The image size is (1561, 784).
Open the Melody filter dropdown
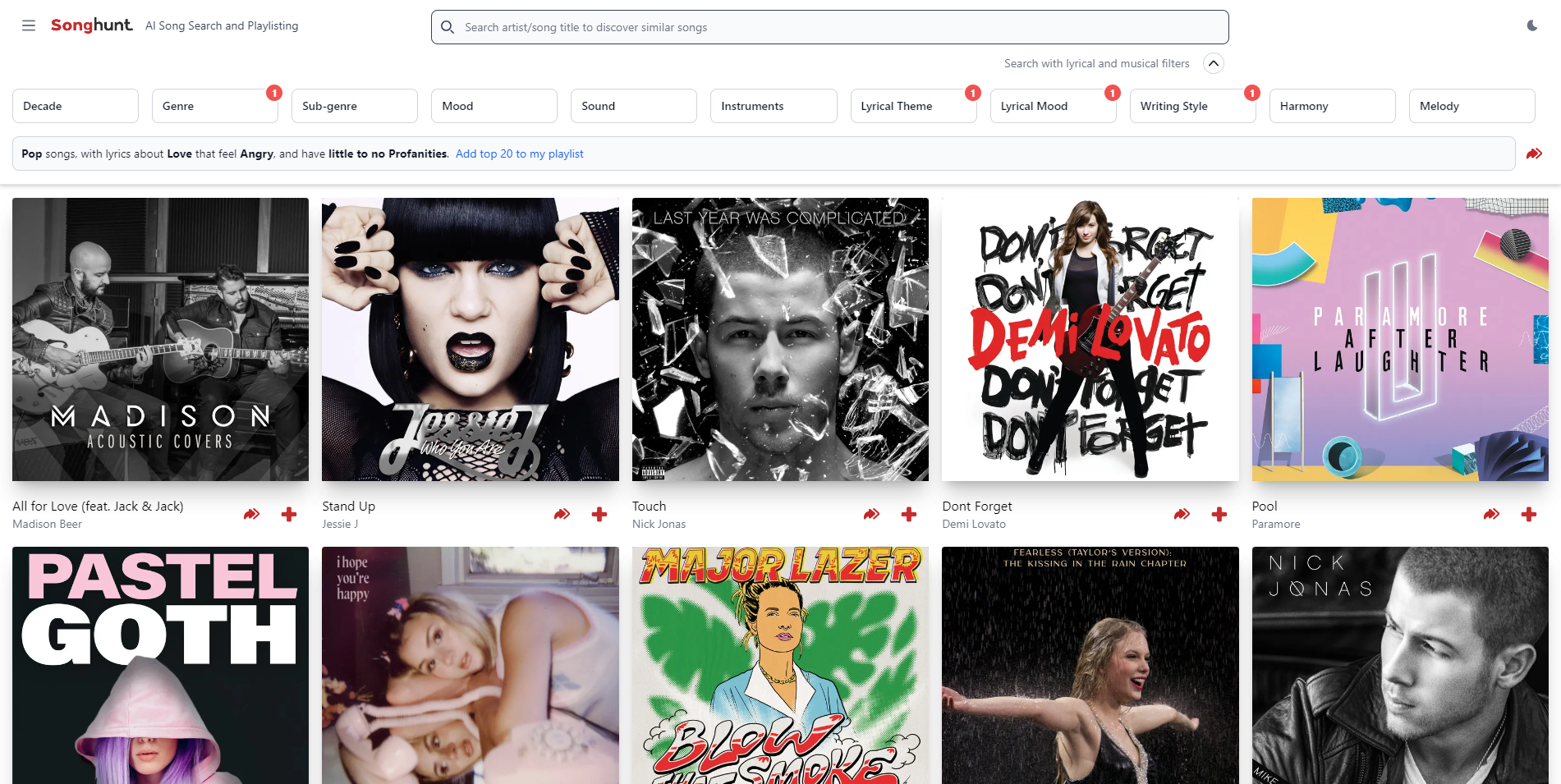1471,106
